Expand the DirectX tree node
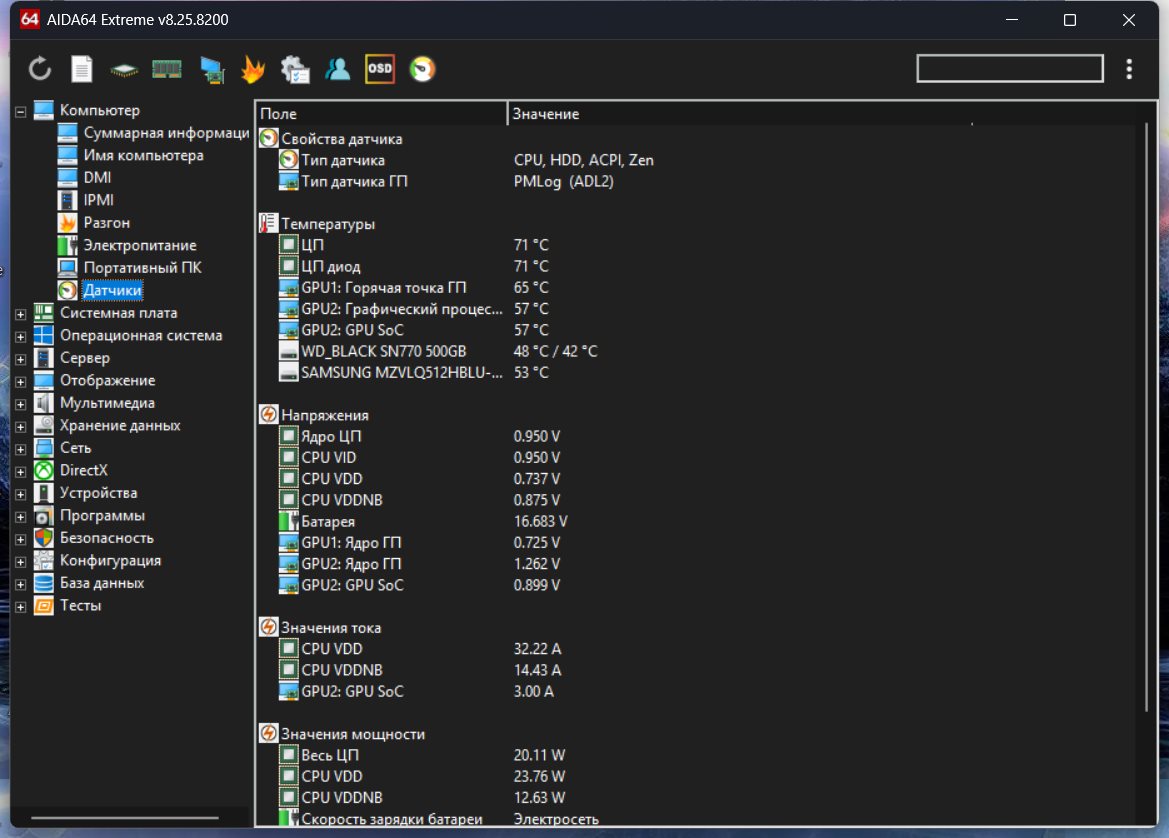The height and width of the screenshot is (838, 1169). (x=21, y=471)
